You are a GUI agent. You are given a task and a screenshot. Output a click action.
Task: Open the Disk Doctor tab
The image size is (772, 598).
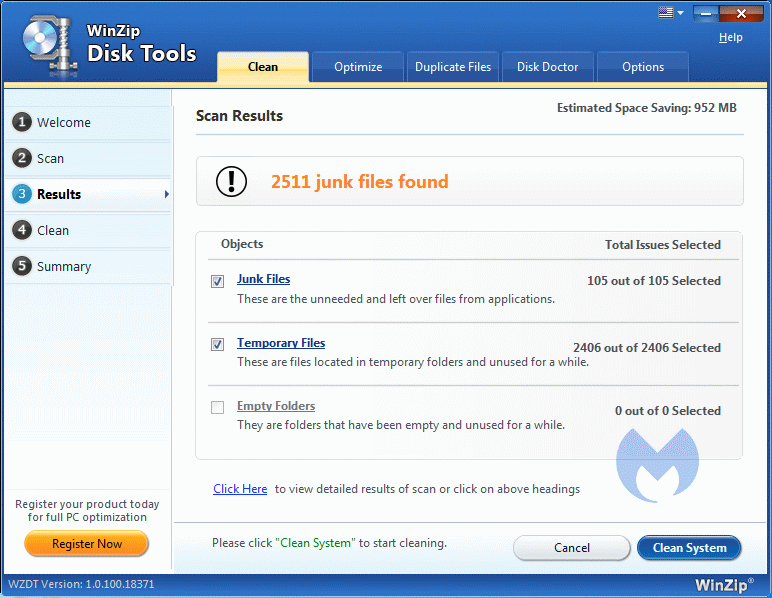(547, 67)
